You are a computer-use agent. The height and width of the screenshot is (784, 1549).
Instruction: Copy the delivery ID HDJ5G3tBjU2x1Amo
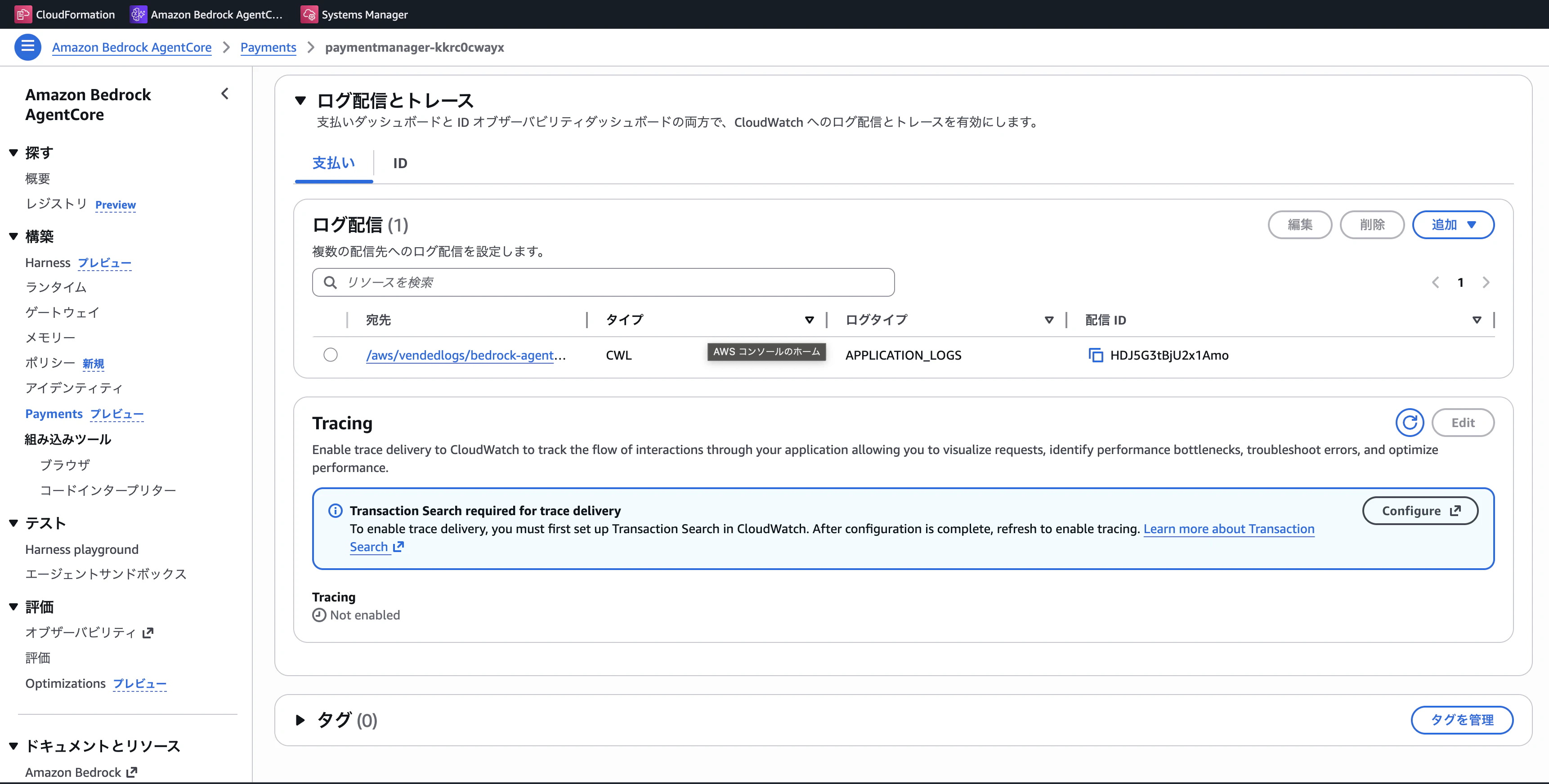(x=1096, y=355)
